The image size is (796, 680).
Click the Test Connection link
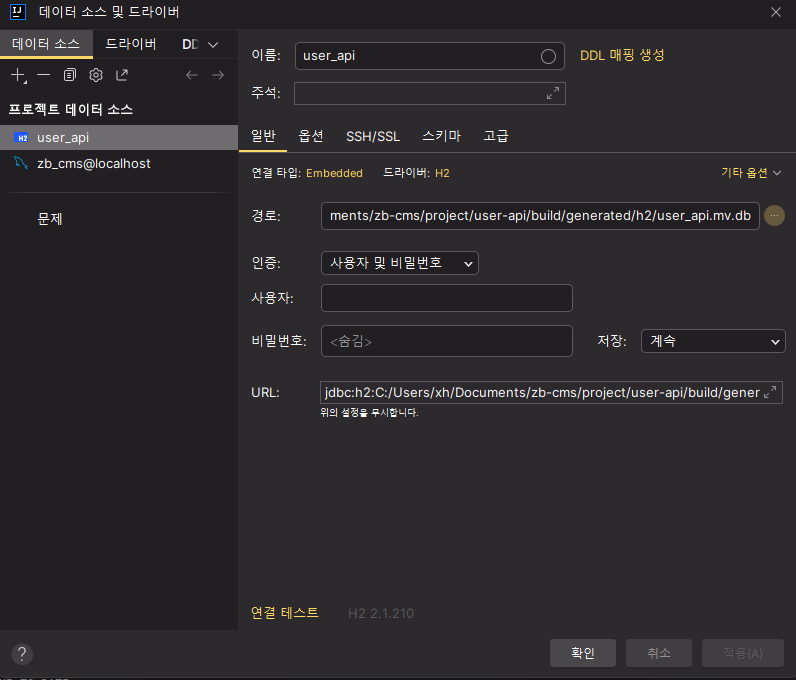[285, 613]
